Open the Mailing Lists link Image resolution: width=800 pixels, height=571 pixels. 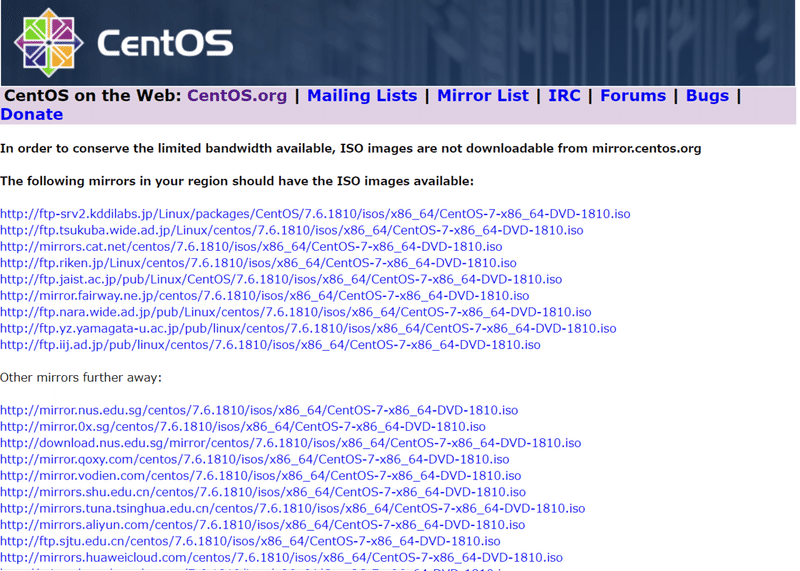362,96
